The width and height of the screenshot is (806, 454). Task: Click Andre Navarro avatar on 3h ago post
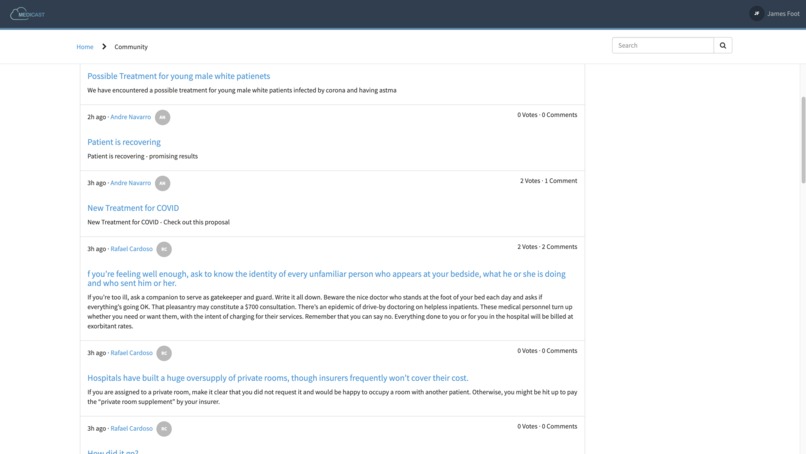coord(162,183)
